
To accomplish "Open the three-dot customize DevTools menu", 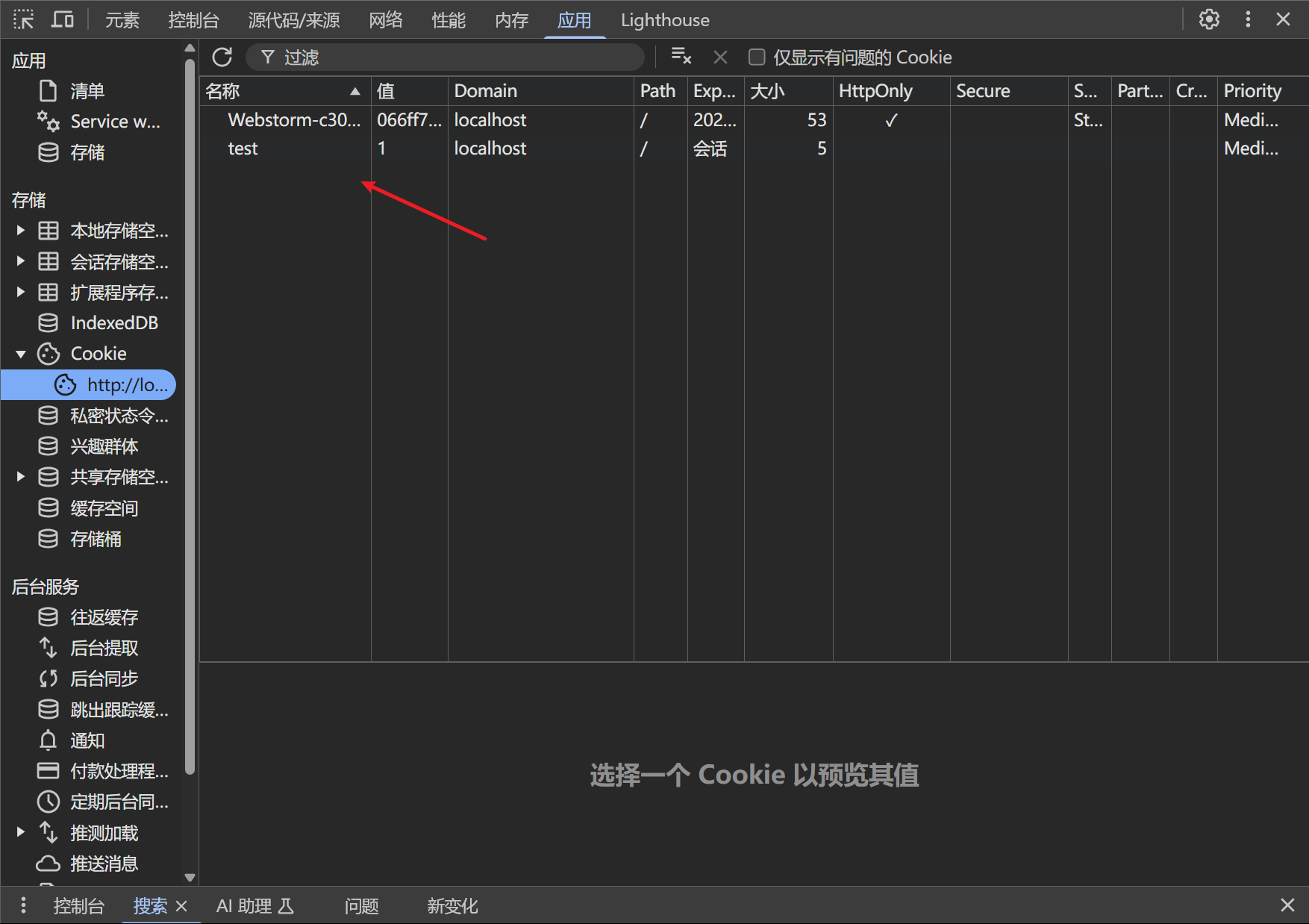I will click(x=1248, y=19).
